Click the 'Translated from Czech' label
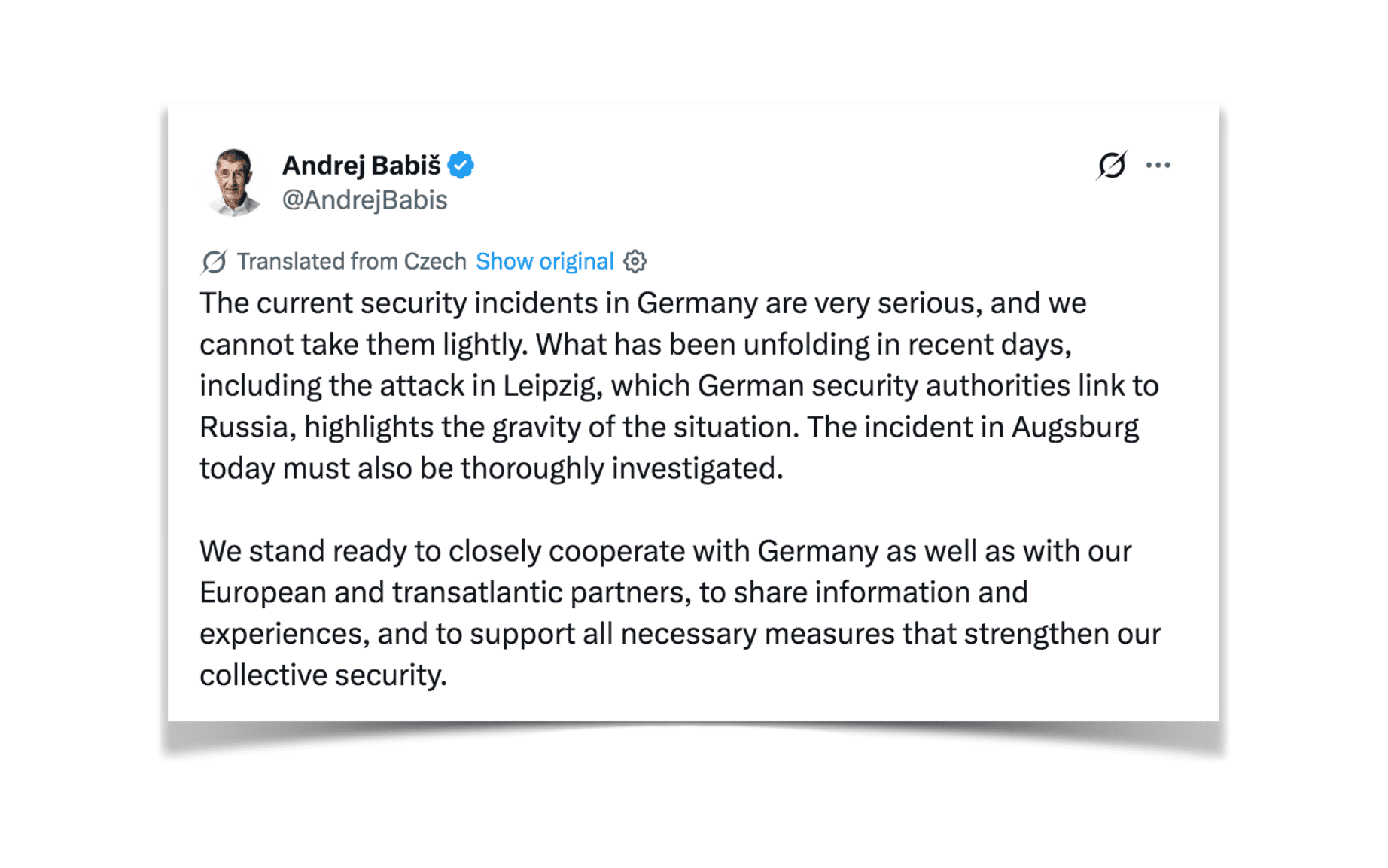The height and width of the screenshot is (868, 1388). click(x=352, y=261)
